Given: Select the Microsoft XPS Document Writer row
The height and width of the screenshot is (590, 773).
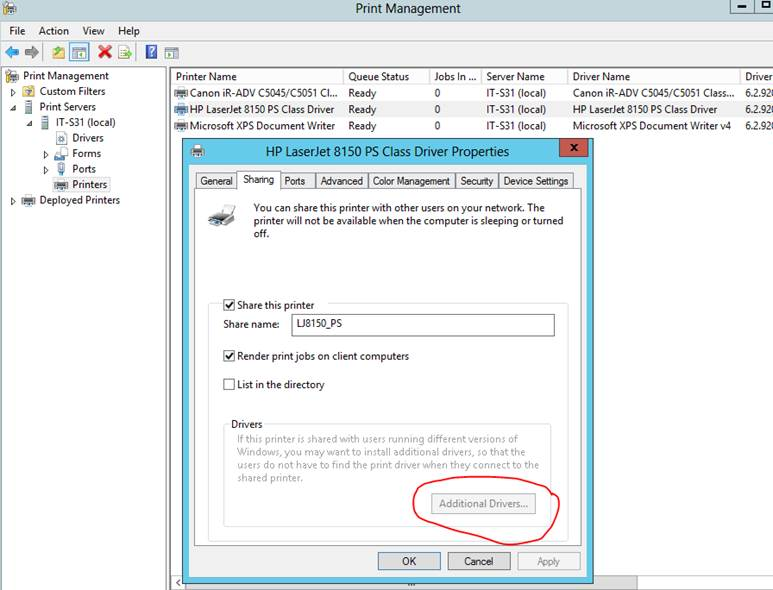Looking at the screenshot, I should (x=472, y=126).
